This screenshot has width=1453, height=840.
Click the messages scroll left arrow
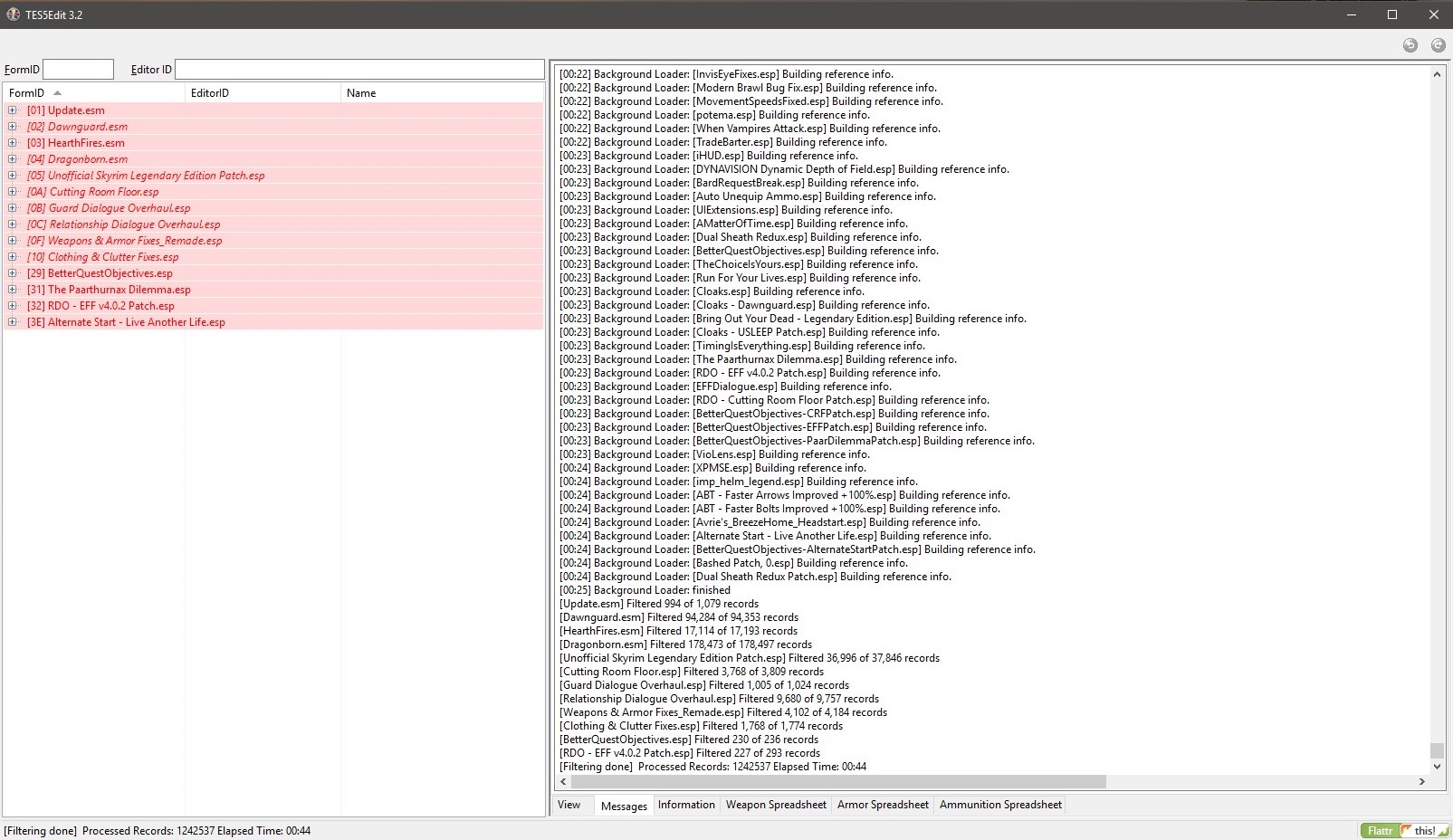coord(563,781)
